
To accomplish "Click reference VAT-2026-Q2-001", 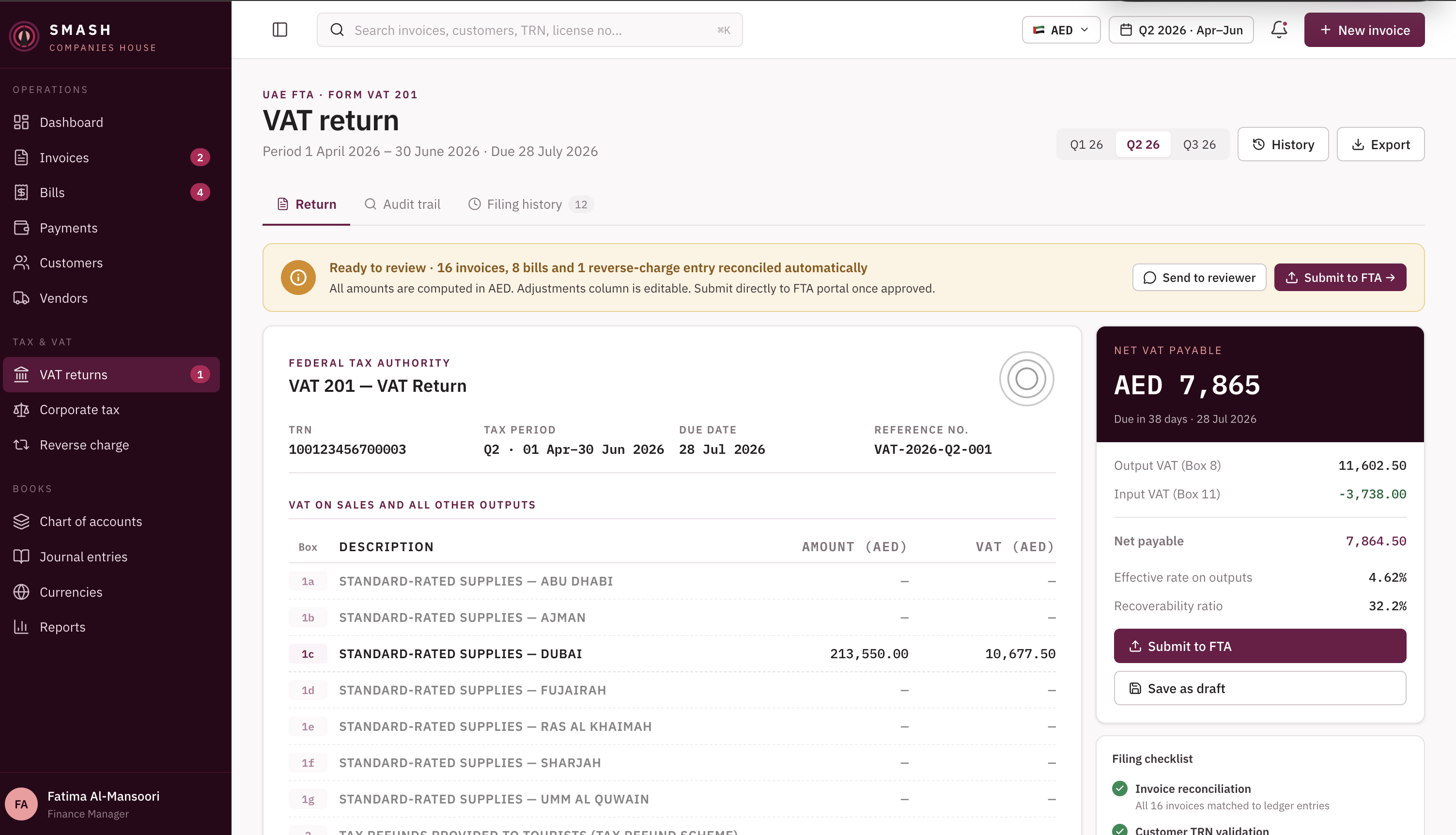I will tap(932, 449).
